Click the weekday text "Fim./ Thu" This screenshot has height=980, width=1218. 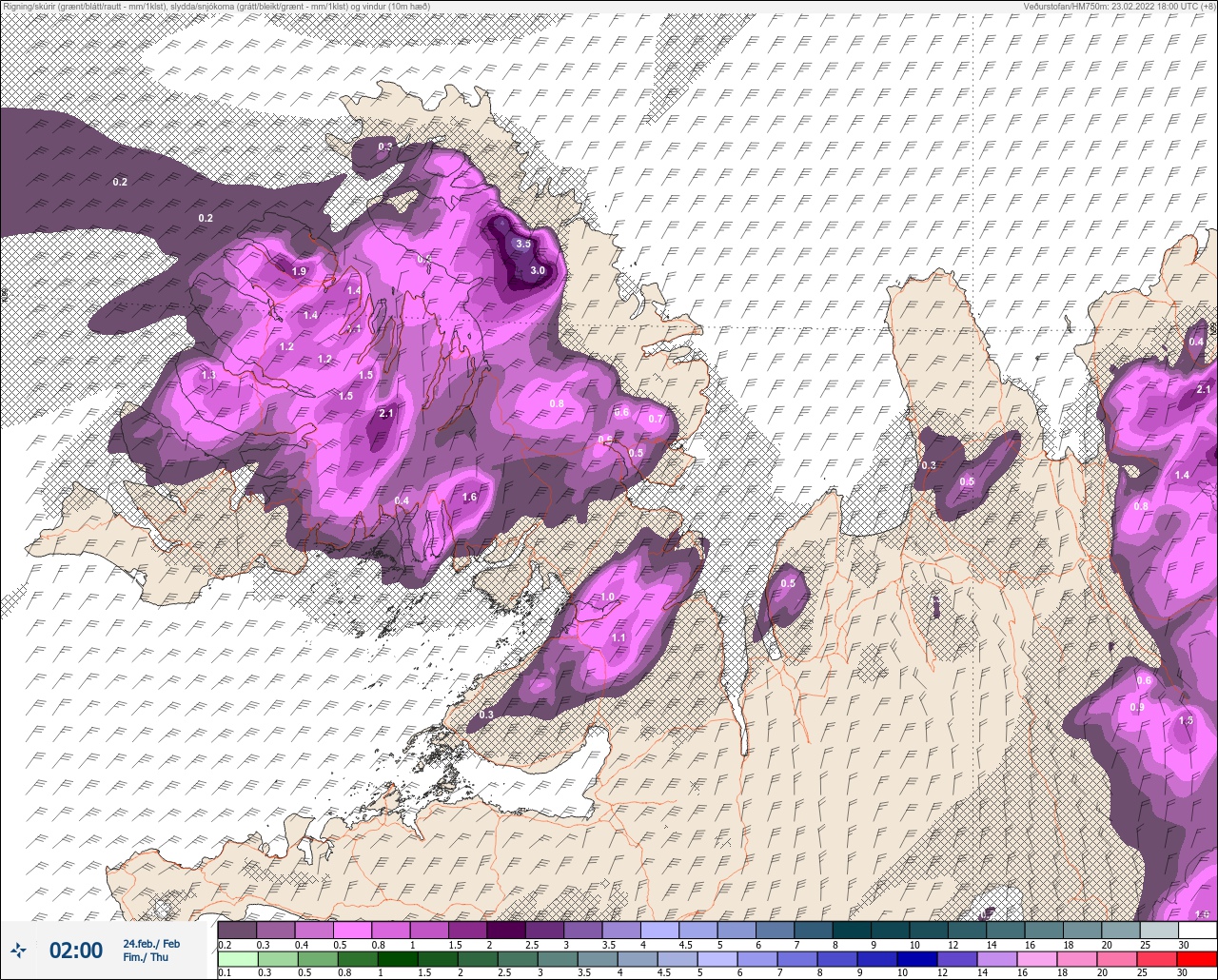pyautogui.click(x=146, y=956)
